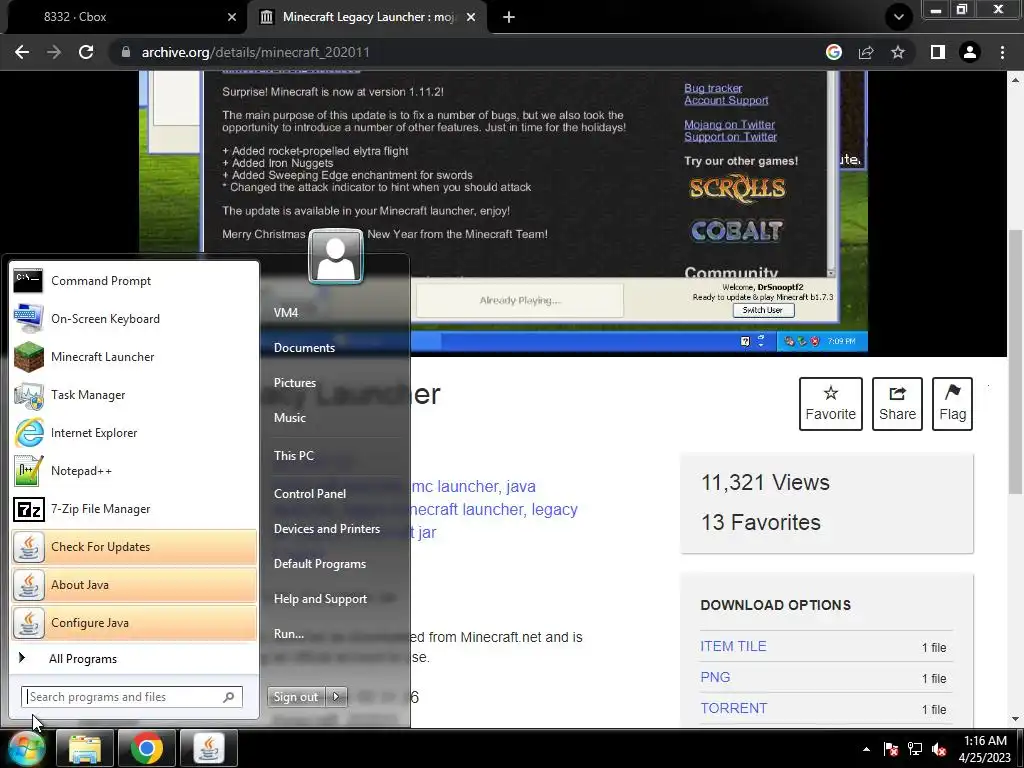Close the Minecraft Legacy Launcher tab
The height and width of the screenshot is (768, 1024).
[x=471, y=17]
